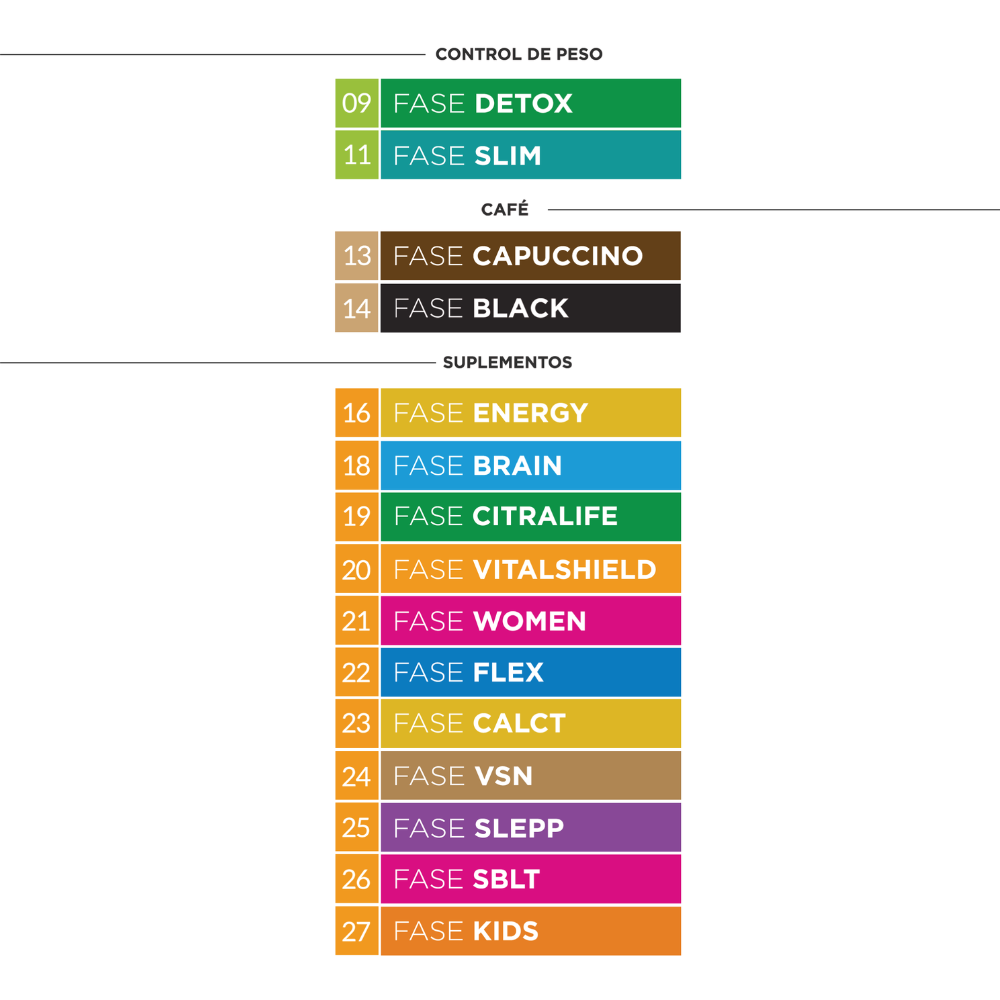This screenshot has height=1000, width=1000.
Task: Open the FASE KIDS entry
Action: (x=530, y=931)
